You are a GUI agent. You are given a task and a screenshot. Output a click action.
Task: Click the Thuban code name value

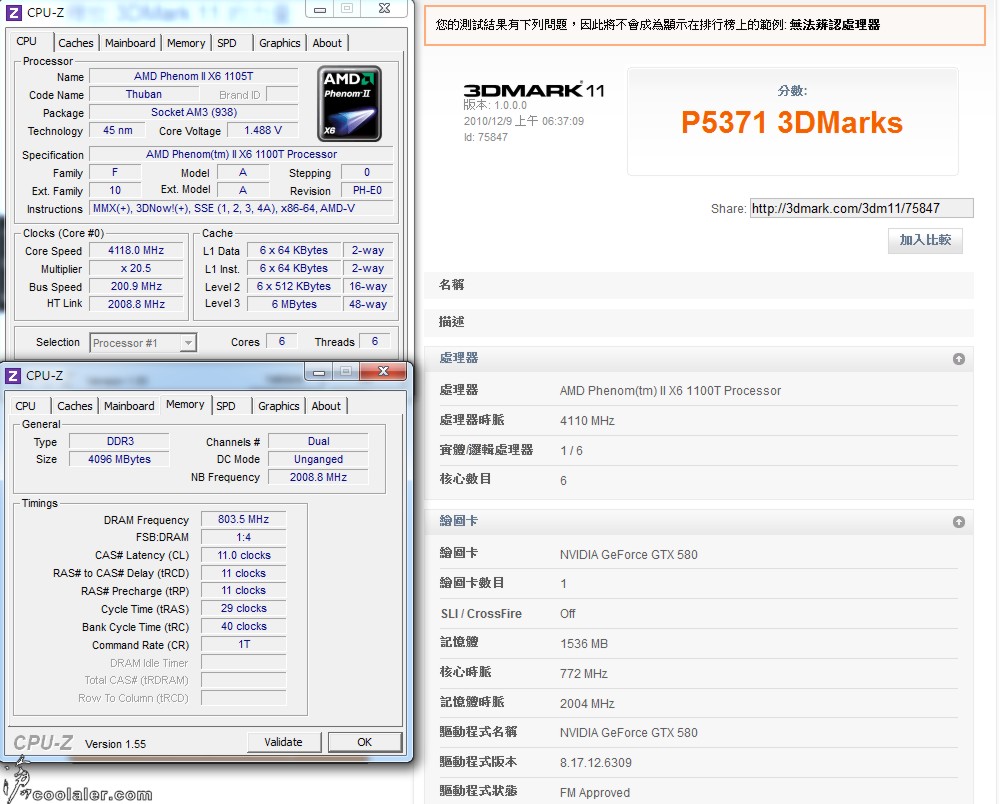[144, 94]
